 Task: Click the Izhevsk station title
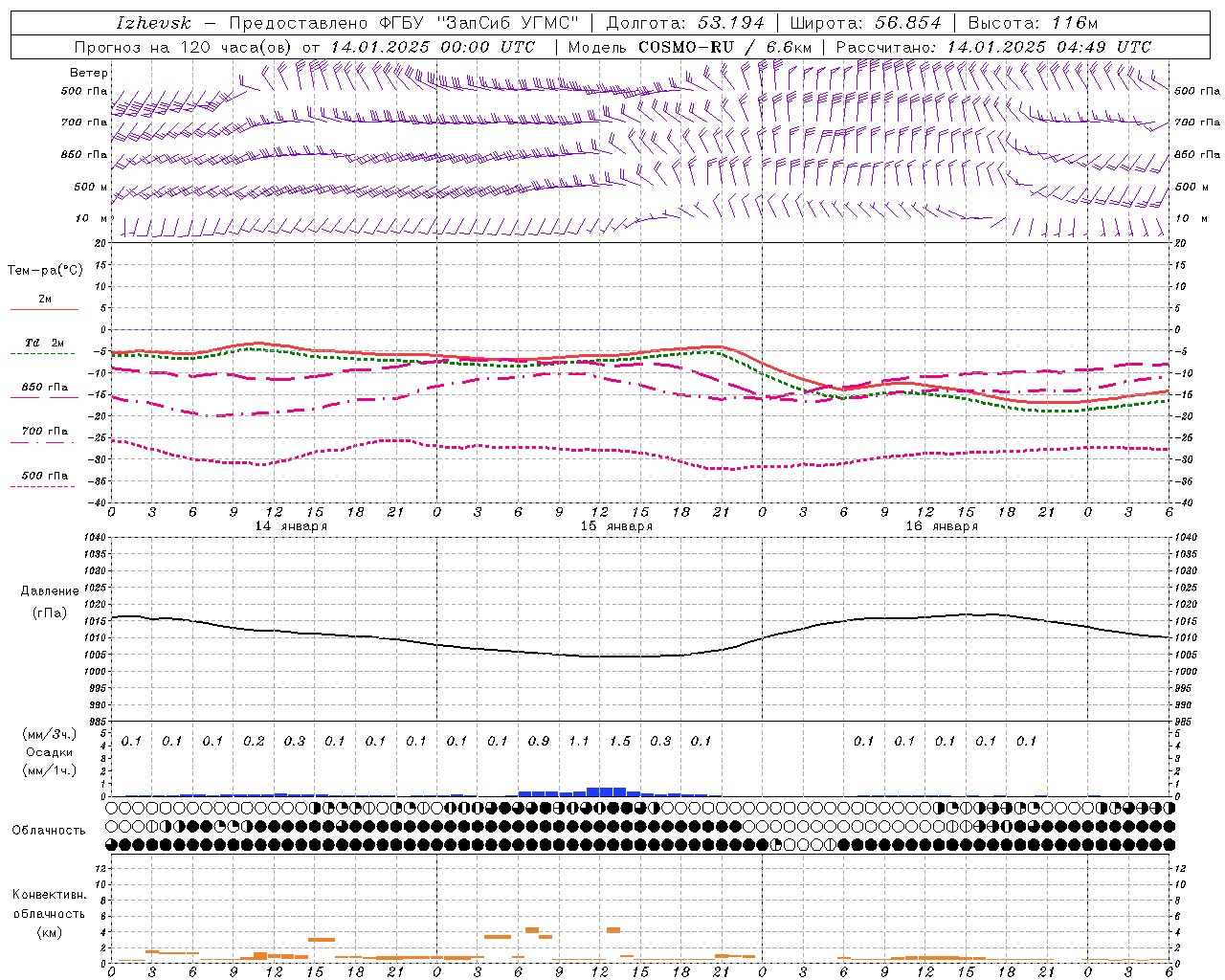tap(153, 23)
